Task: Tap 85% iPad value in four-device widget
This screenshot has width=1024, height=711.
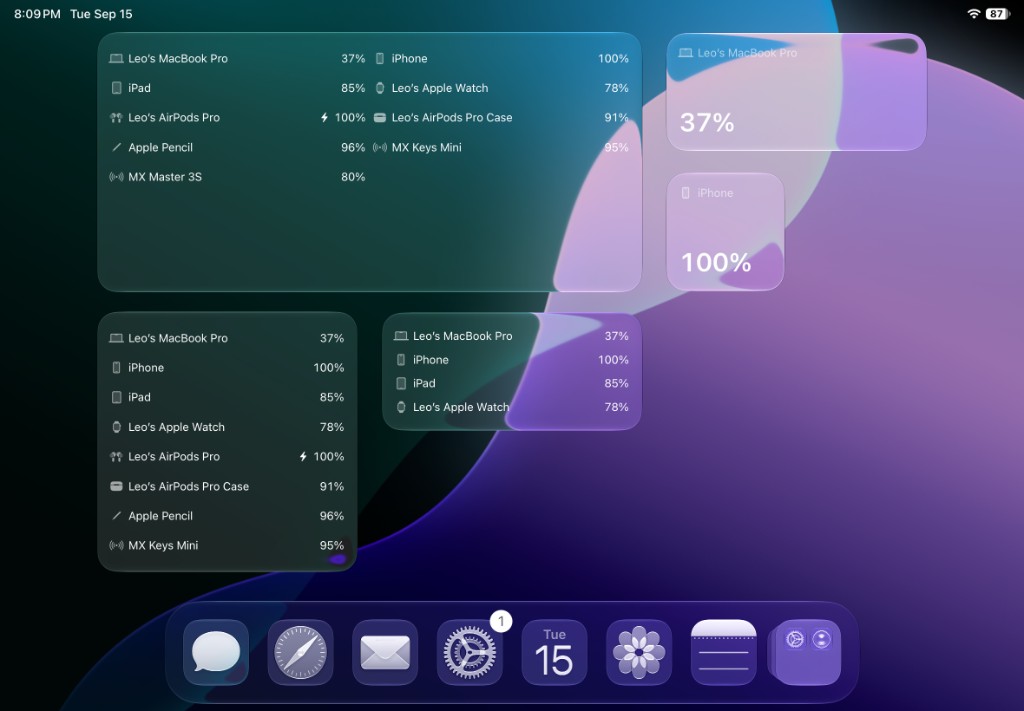Action: (616, 383)
